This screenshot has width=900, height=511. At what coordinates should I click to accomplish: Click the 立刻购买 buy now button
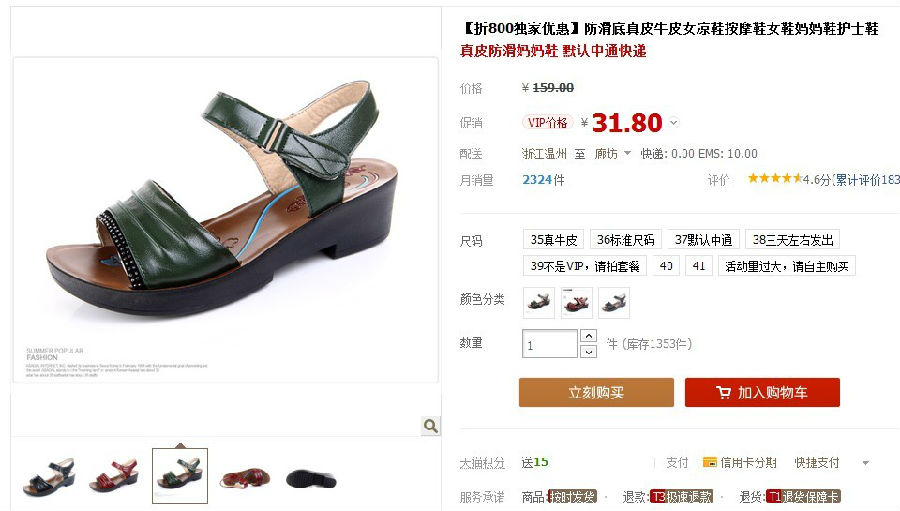point(596,393)
